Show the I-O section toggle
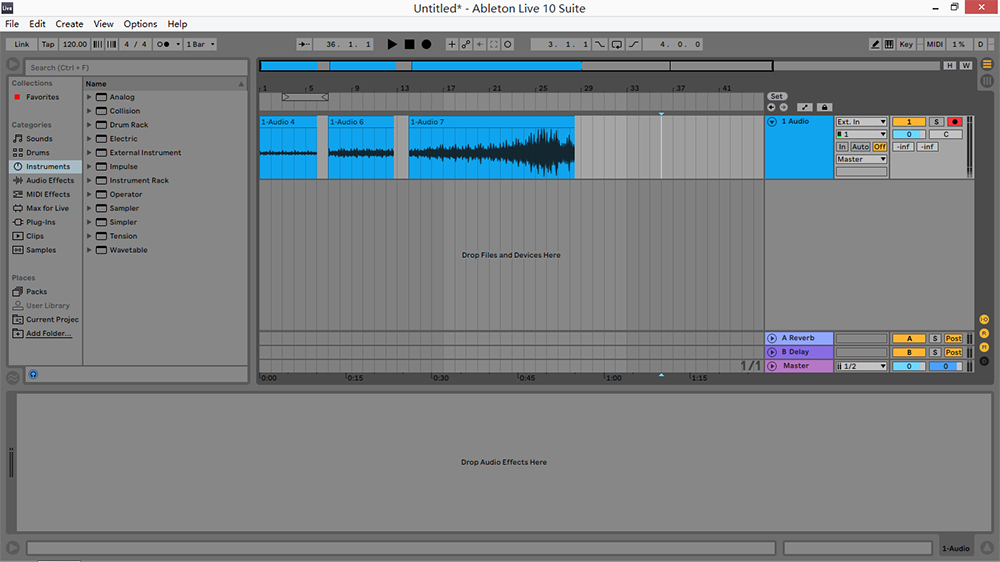The image size is (1000, 562). click(x=984, y=319)
